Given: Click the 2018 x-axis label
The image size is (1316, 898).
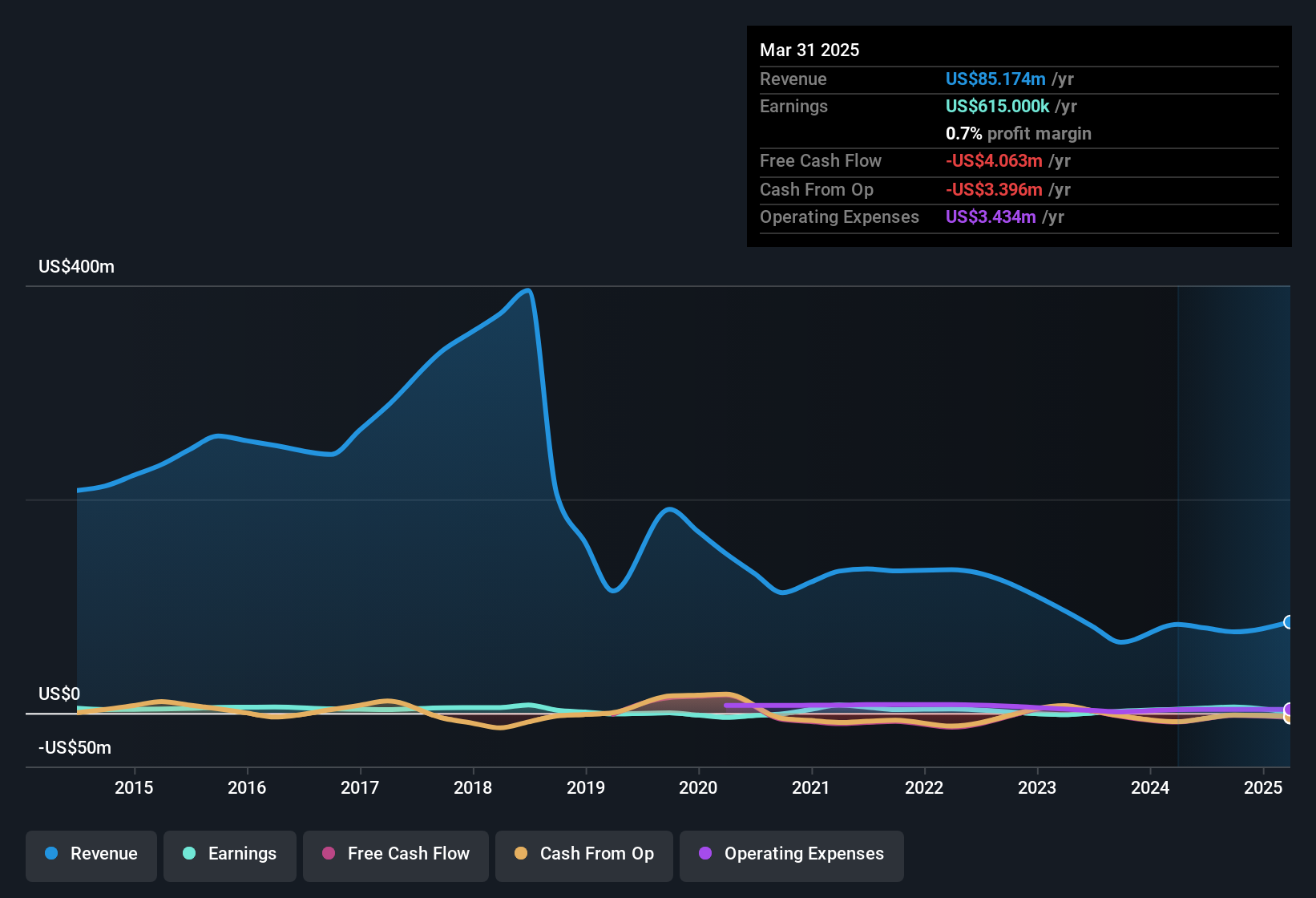Looking at the screenshot, I should click(x=473, y=787).
